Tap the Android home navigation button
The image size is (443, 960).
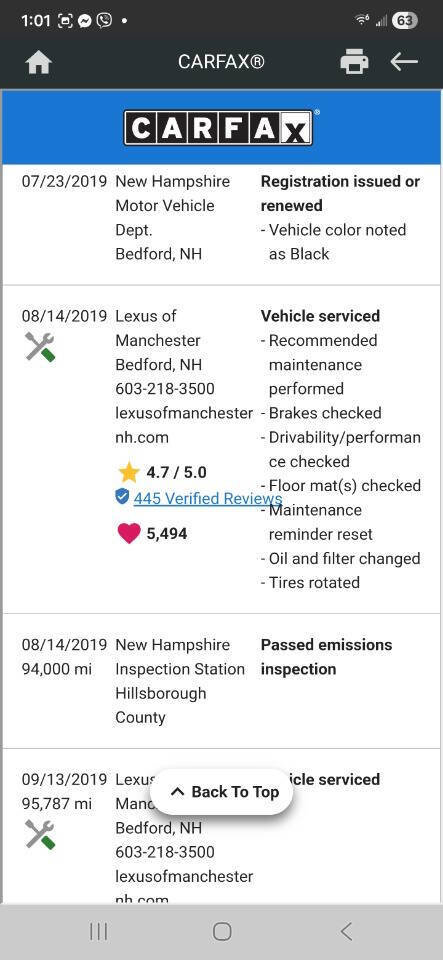[222, 932]
